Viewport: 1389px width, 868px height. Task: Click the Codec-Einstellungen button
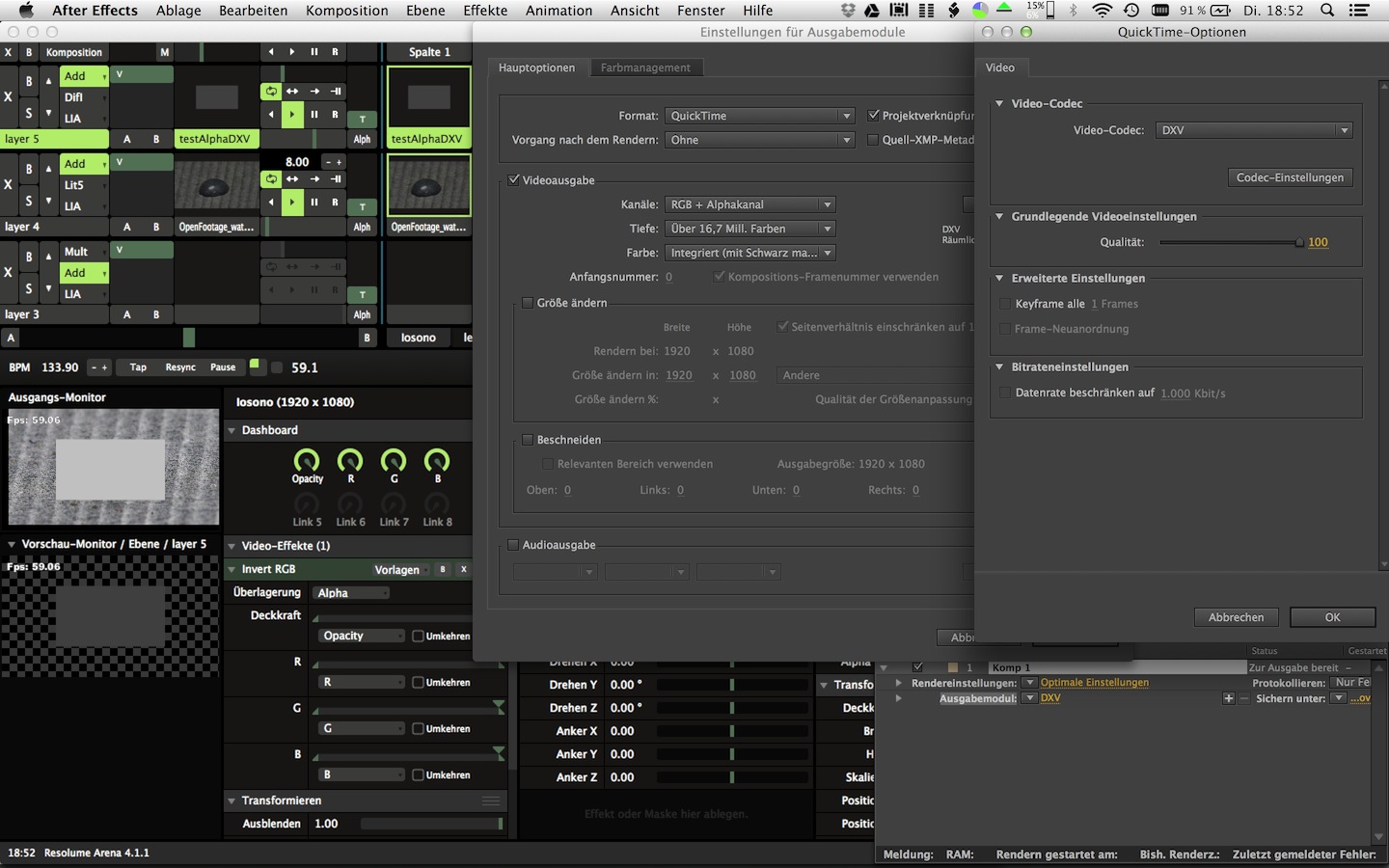coord(1290,177)
